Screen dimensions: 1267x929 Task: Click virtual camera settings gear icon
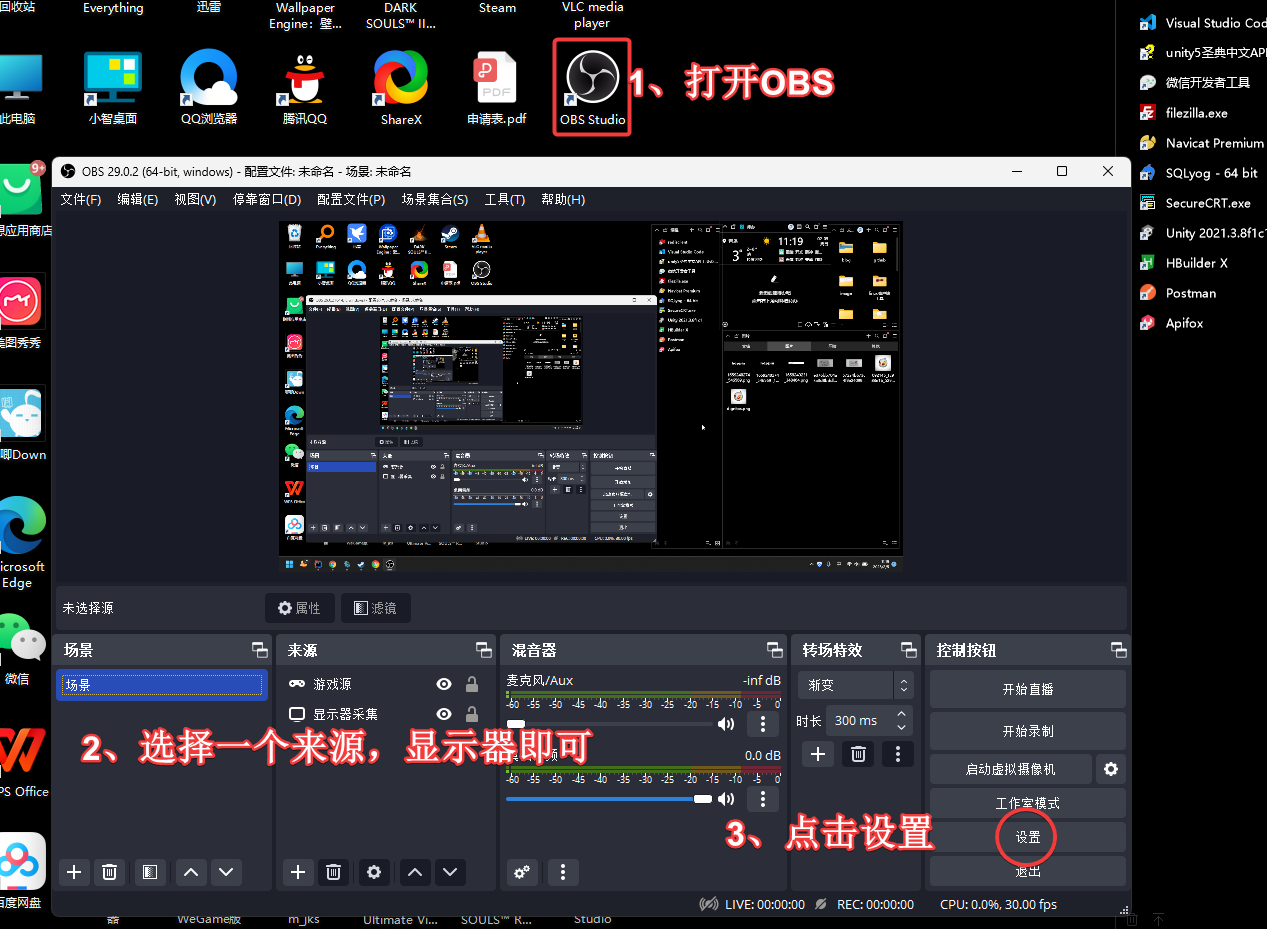[1110, 769]
